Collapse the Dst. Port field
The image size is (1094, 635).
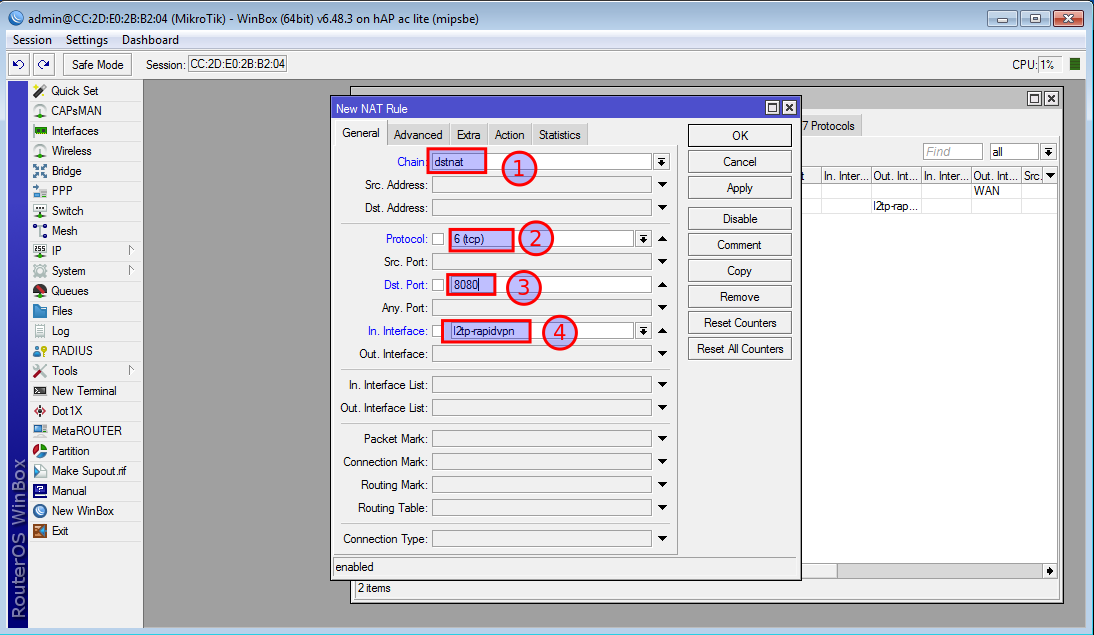tap(662, 285)
